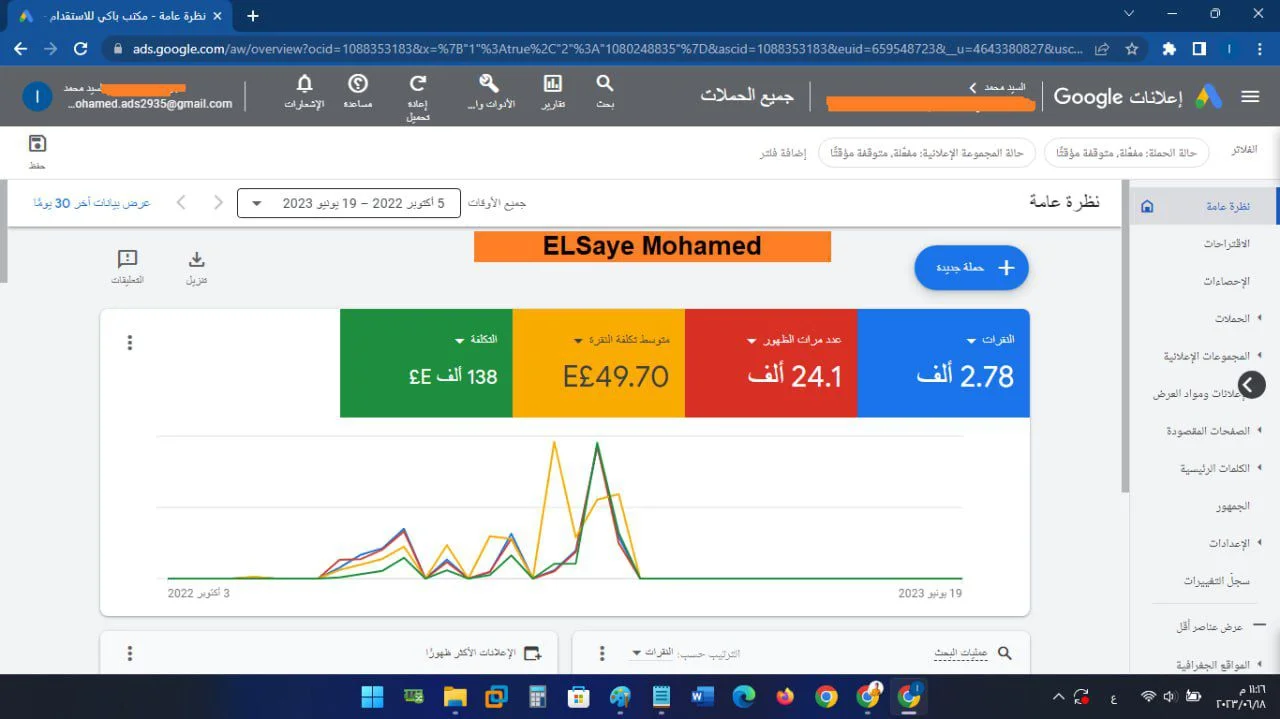Open the date range dropdown
1280x719 pixels.
coord(348,203)
